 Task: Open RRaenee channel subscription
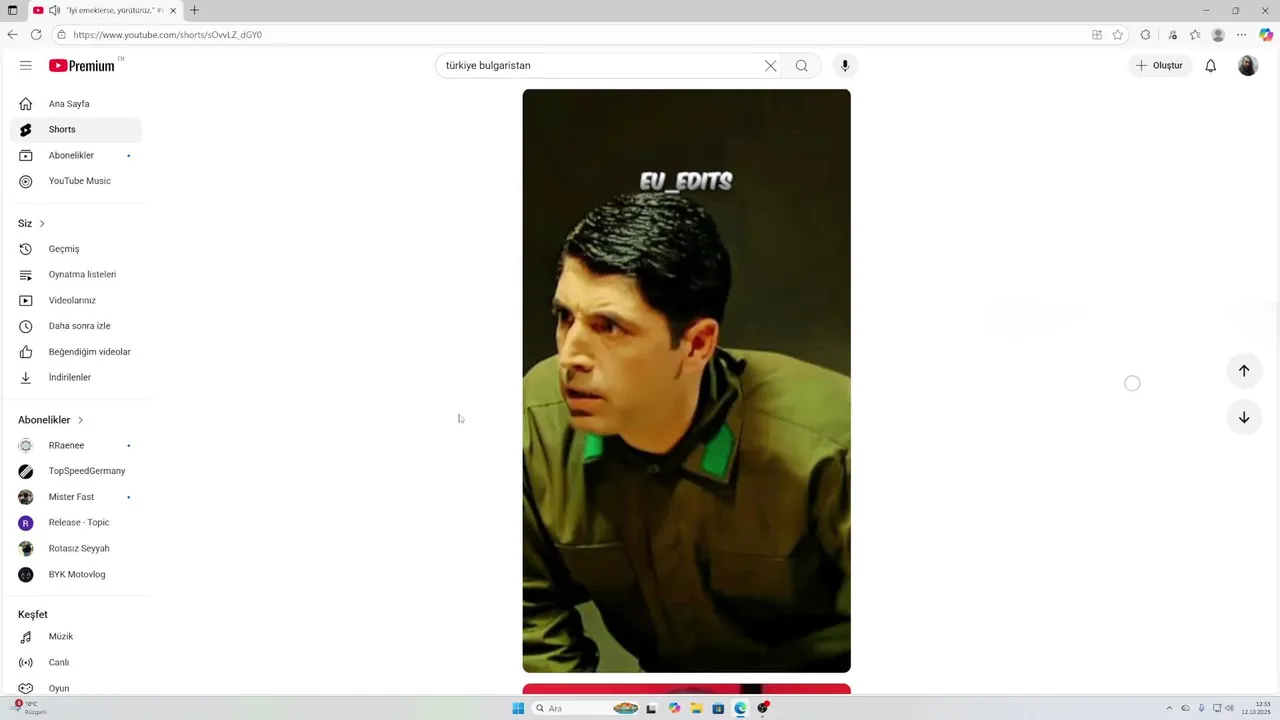[76, 446]
